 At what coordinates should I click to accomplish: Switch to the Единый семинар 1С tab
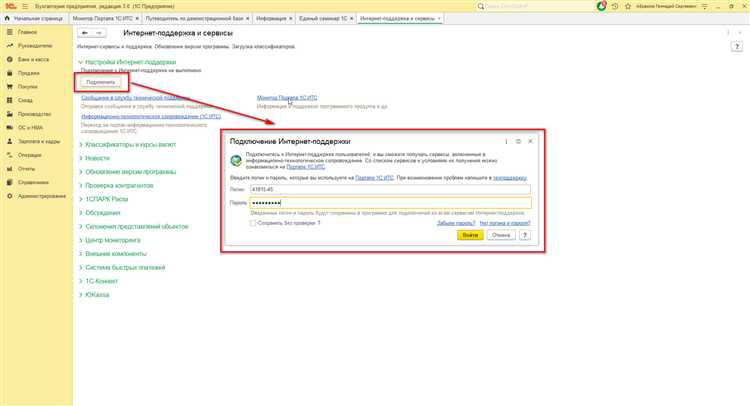tap(323, 18)
